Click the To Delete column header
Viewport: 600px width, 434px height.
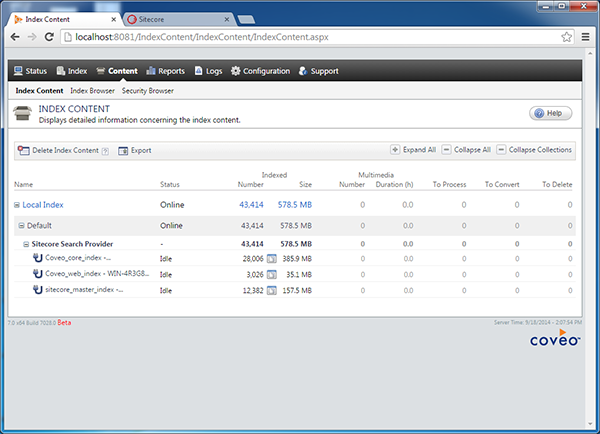point(557,184)
